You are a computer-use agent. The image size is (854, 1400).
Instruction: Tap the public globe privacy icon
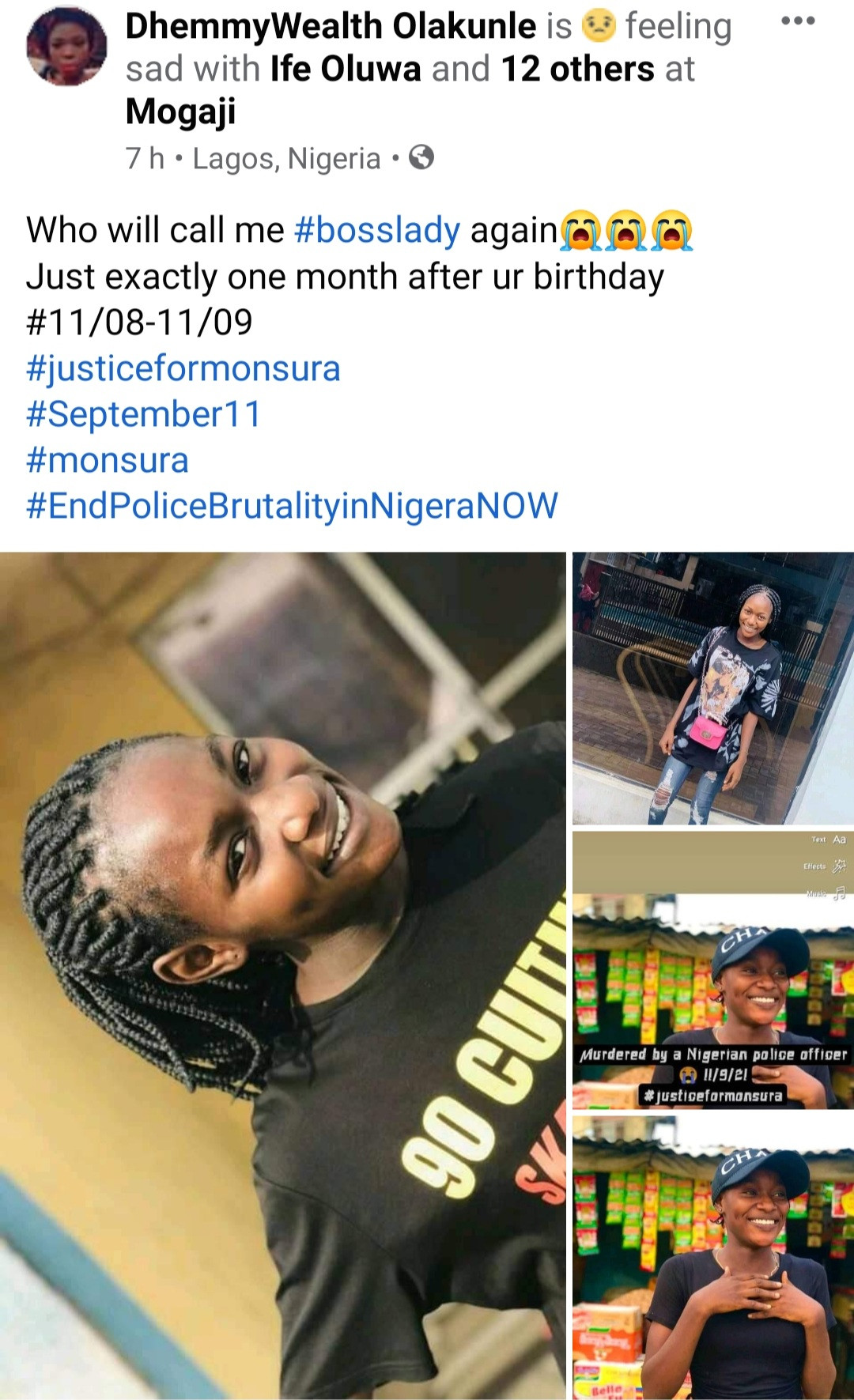[421, 158]
